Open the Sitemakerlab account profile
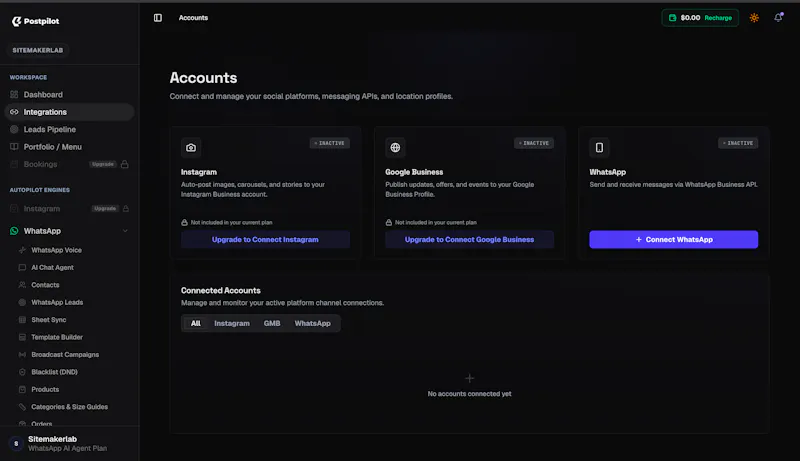 tap(69, 444)
